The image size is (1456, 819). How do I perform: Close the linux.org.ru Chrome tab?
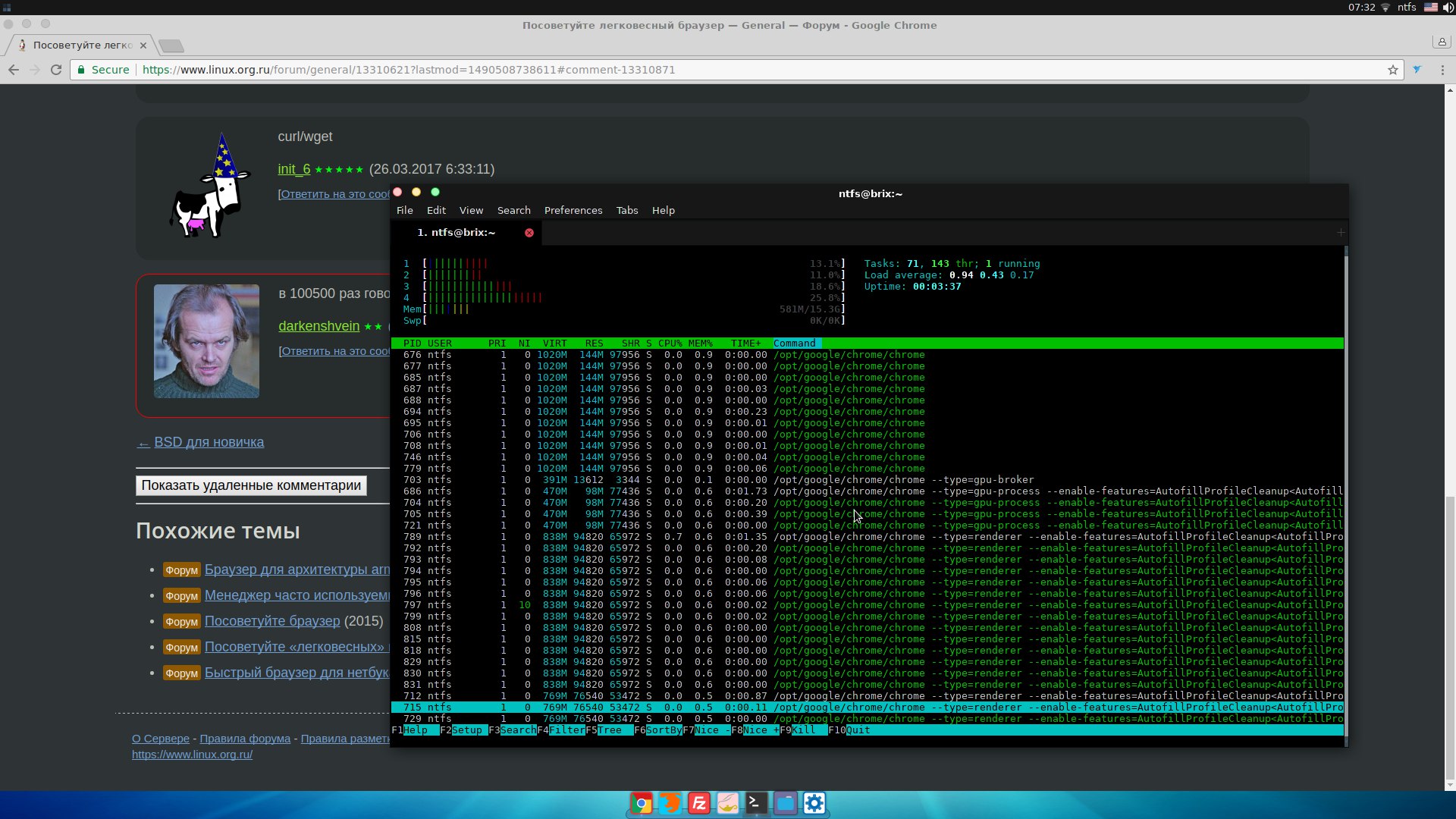143,45
